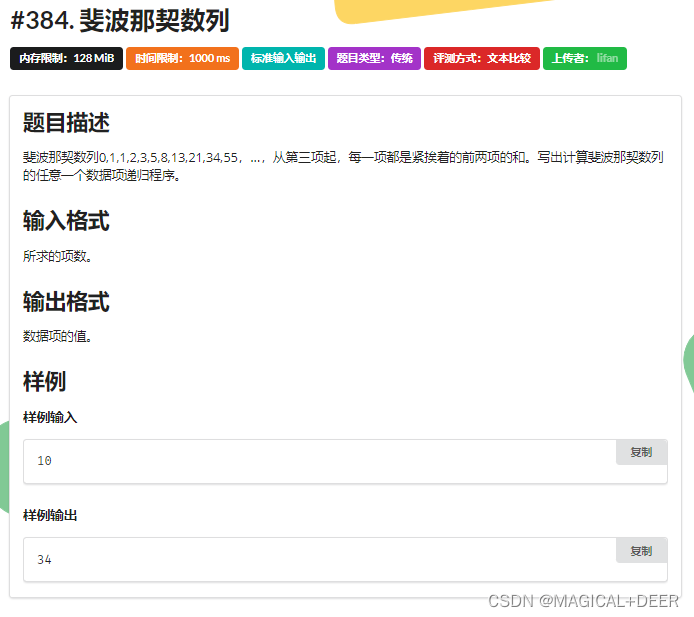This screenshot has width=694, height=617.
Task: Click the time limit 1000 ms badge
Action: coord(182,58)
